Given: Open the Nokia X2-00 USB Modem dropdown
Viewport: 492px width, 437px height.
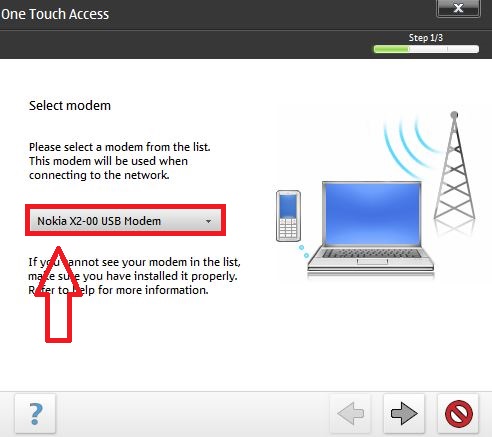Looking at the screenshot, I should click(x=125, y=220).
